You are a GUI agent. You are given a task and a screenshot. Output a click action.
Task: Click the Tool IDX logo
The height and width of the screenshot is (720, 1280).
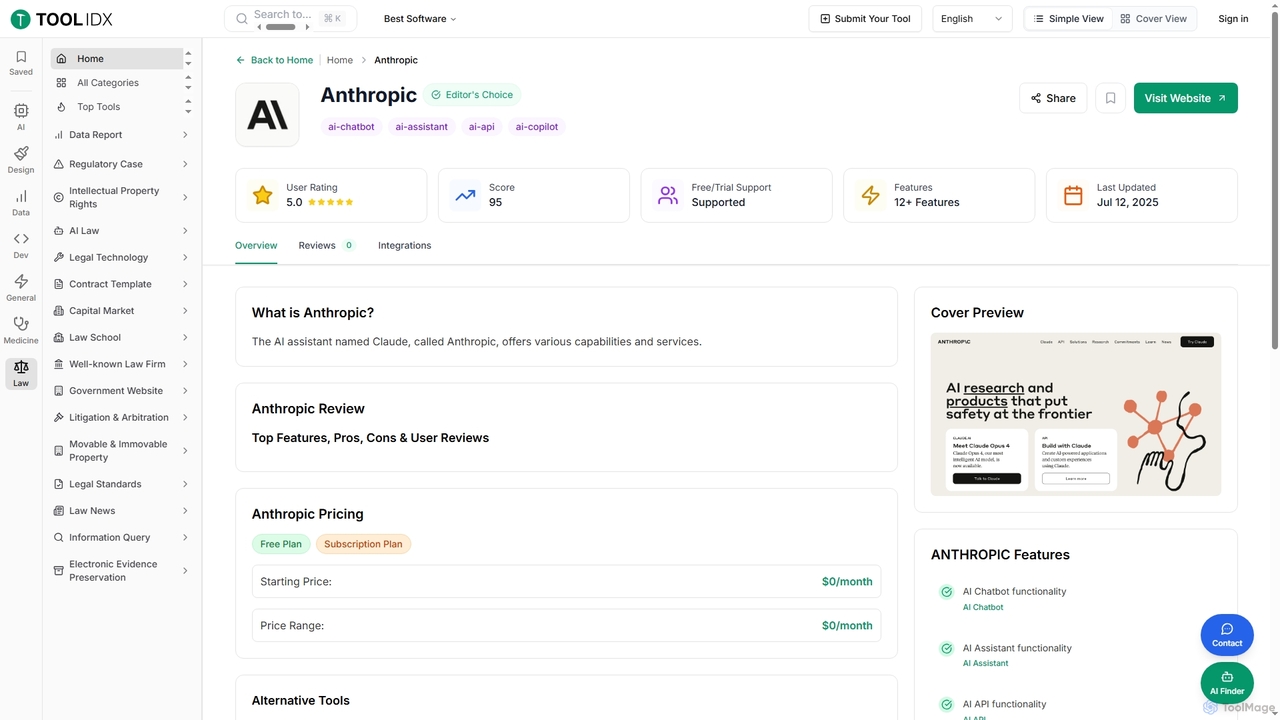[62, 19]
